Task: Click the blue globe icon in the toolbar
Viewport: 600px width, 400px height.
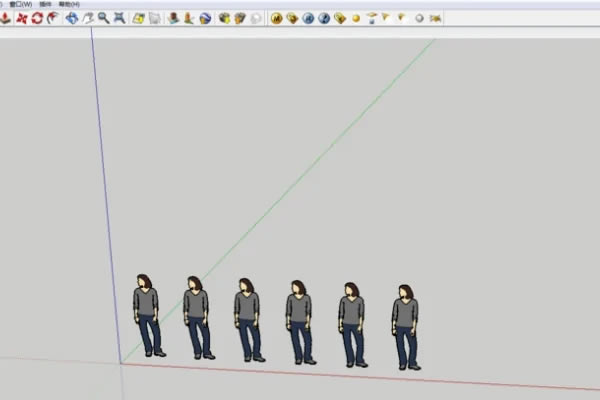Action: 205,18
